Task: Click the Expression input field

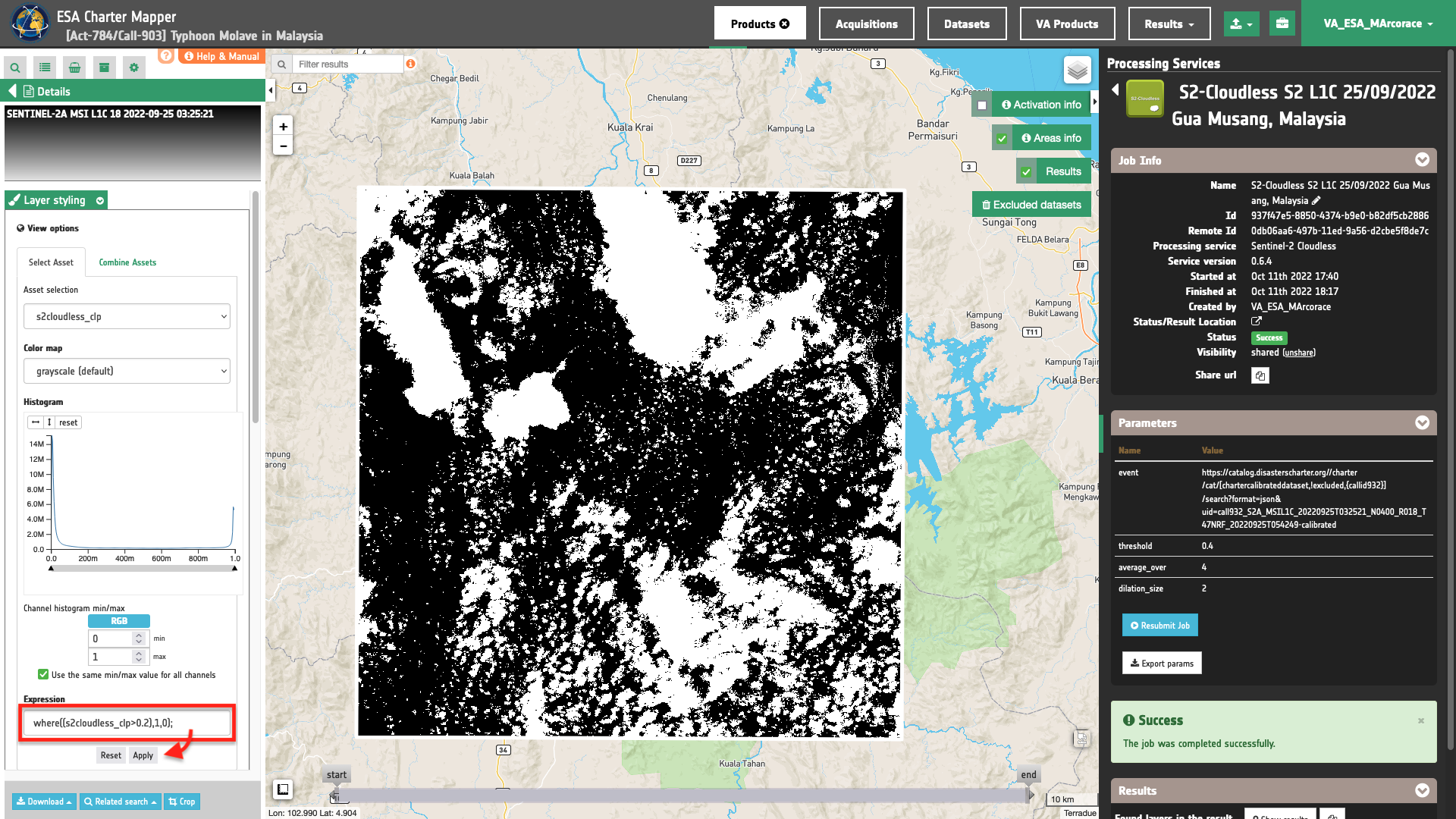Action: click(127, 723)
